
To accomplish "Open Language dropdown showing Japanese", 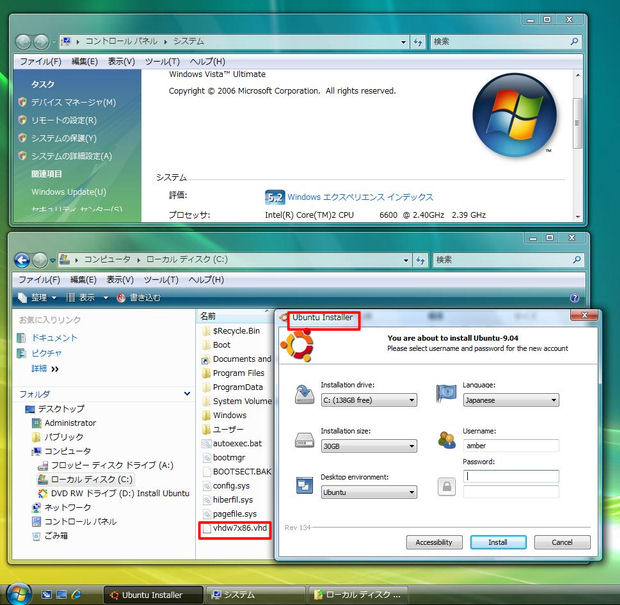I will coord(511,400).
